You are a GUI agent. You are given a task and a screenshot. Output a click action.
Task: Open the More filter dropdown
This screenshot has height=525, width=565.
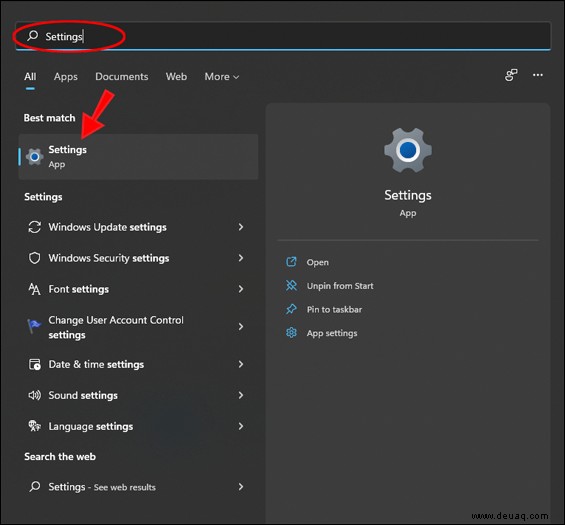pyautogui.click(x=222, y=76)
